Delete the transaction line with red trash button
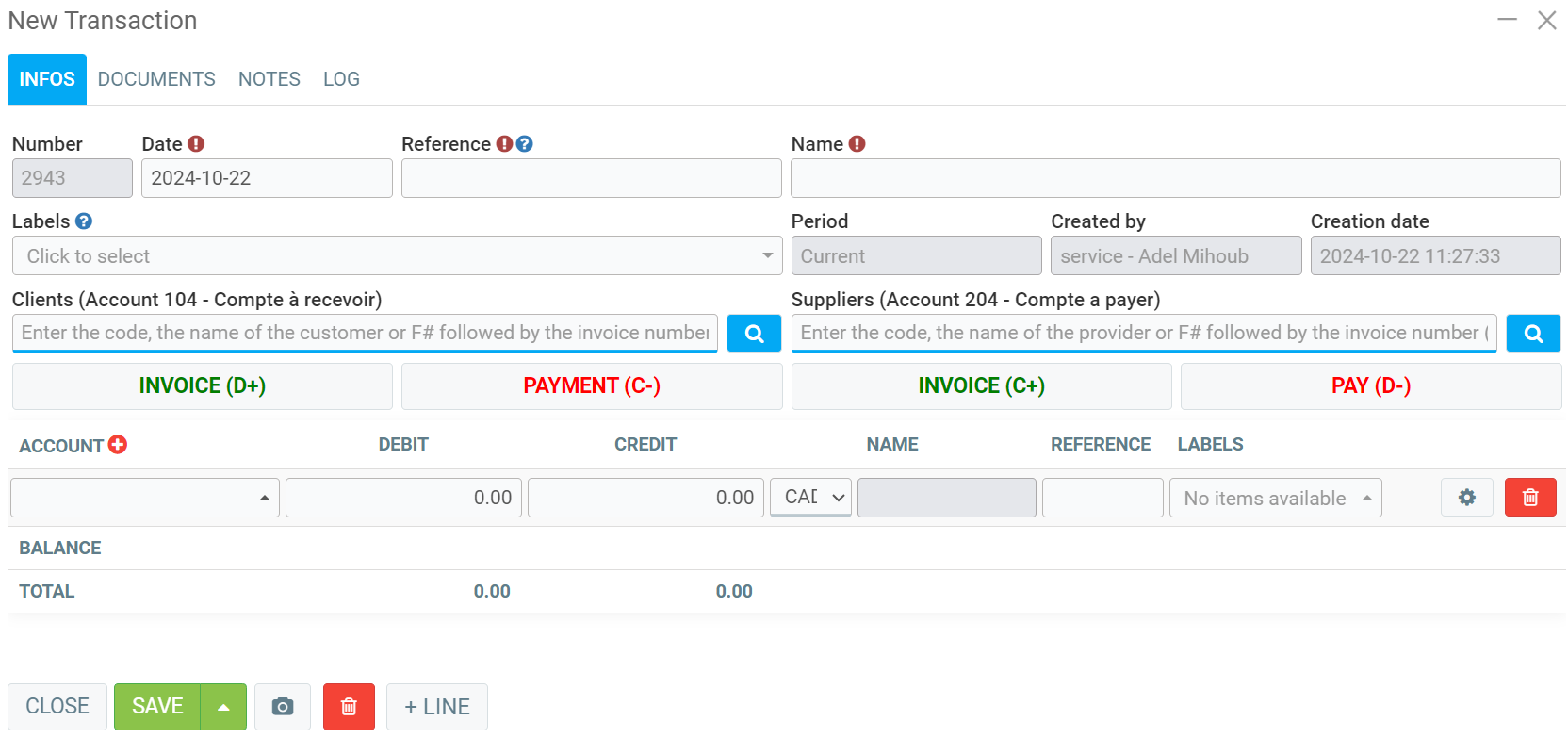1568x738 pixels. point(1529,498)
